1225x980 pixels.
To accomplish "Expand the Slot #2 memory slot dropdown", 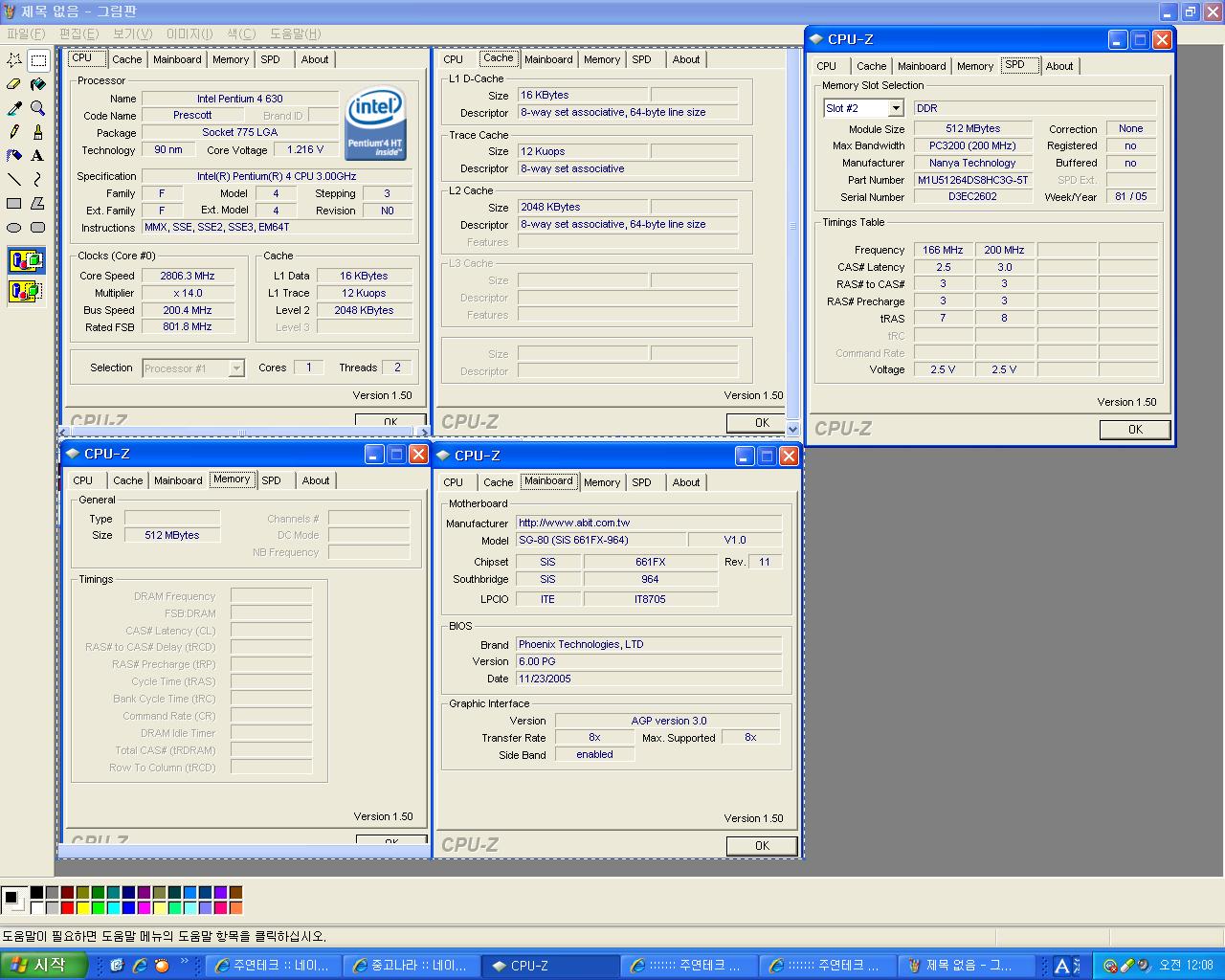I will click(896, 108).
